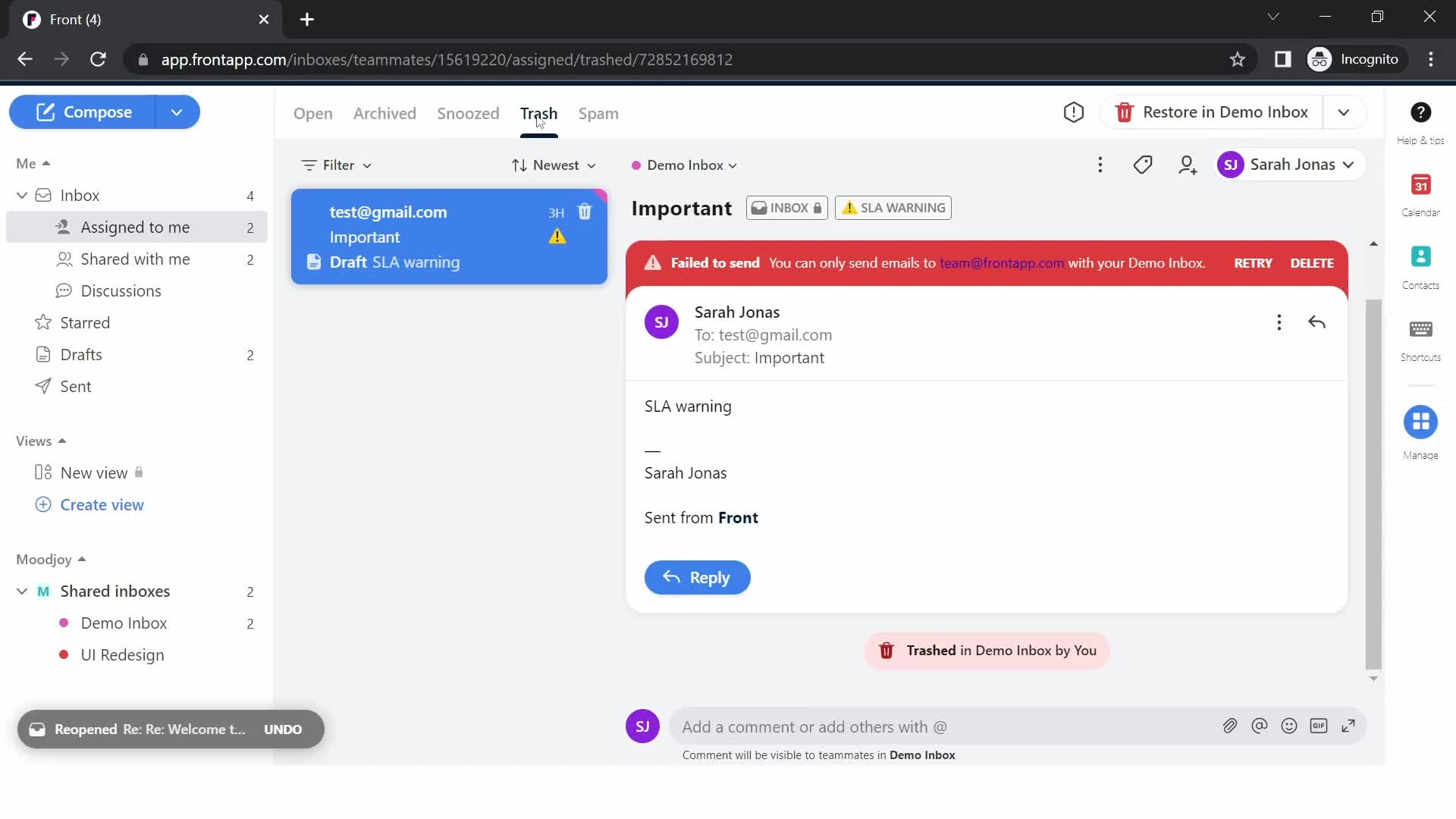Screen dimensions: 1456x819
Task: Expand the Restore in Demo Inbox dropdown arrow
Action: pos(1344,112)
